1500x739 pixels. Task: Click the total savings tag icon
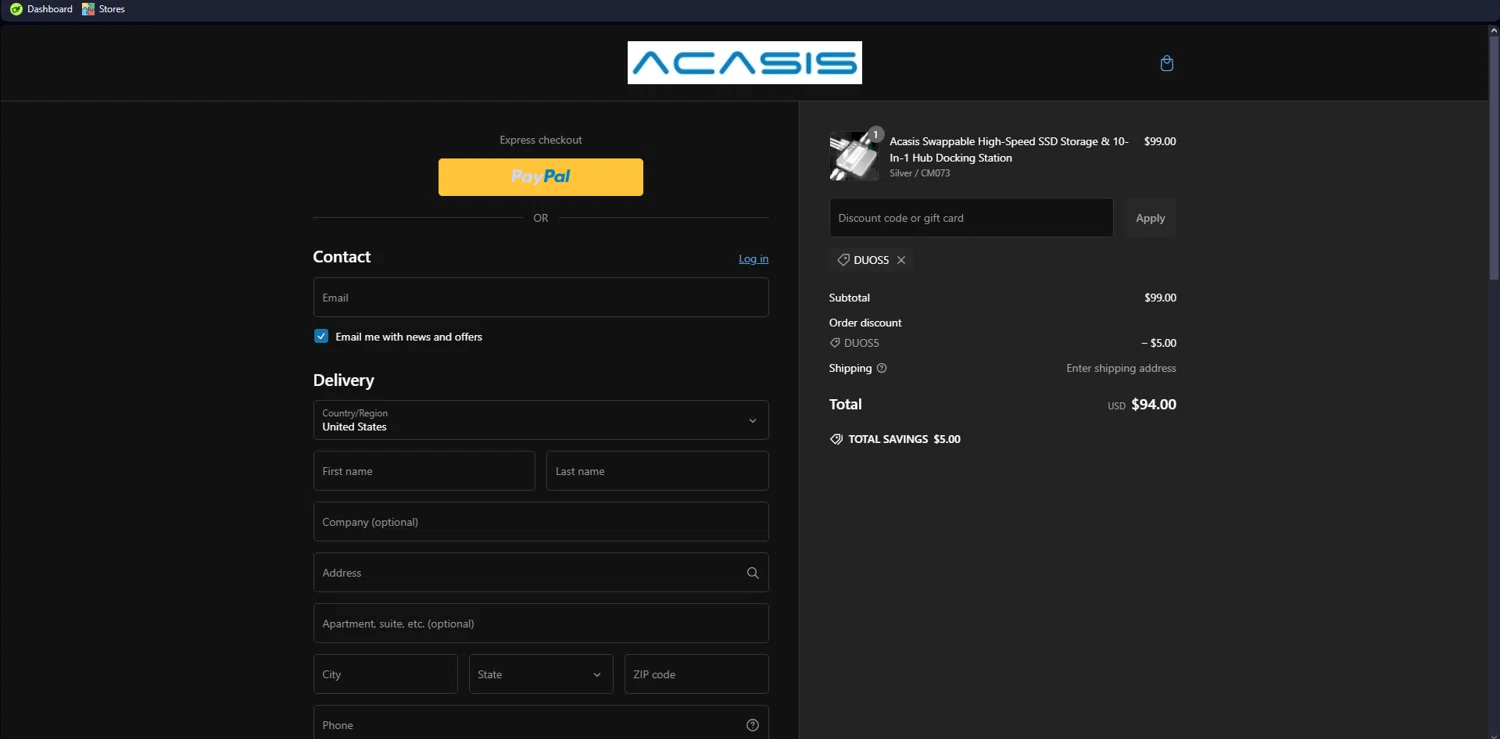point(836,439)
